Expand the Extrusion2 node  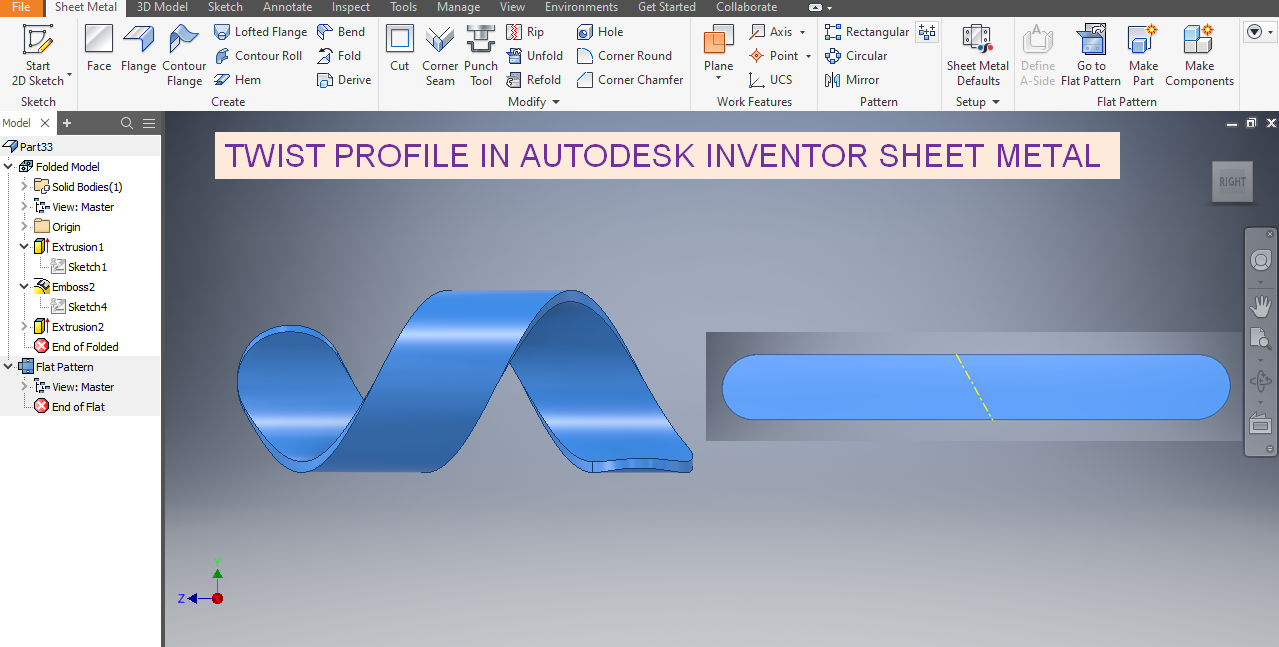pyautogui.click(x=25, y=327)
